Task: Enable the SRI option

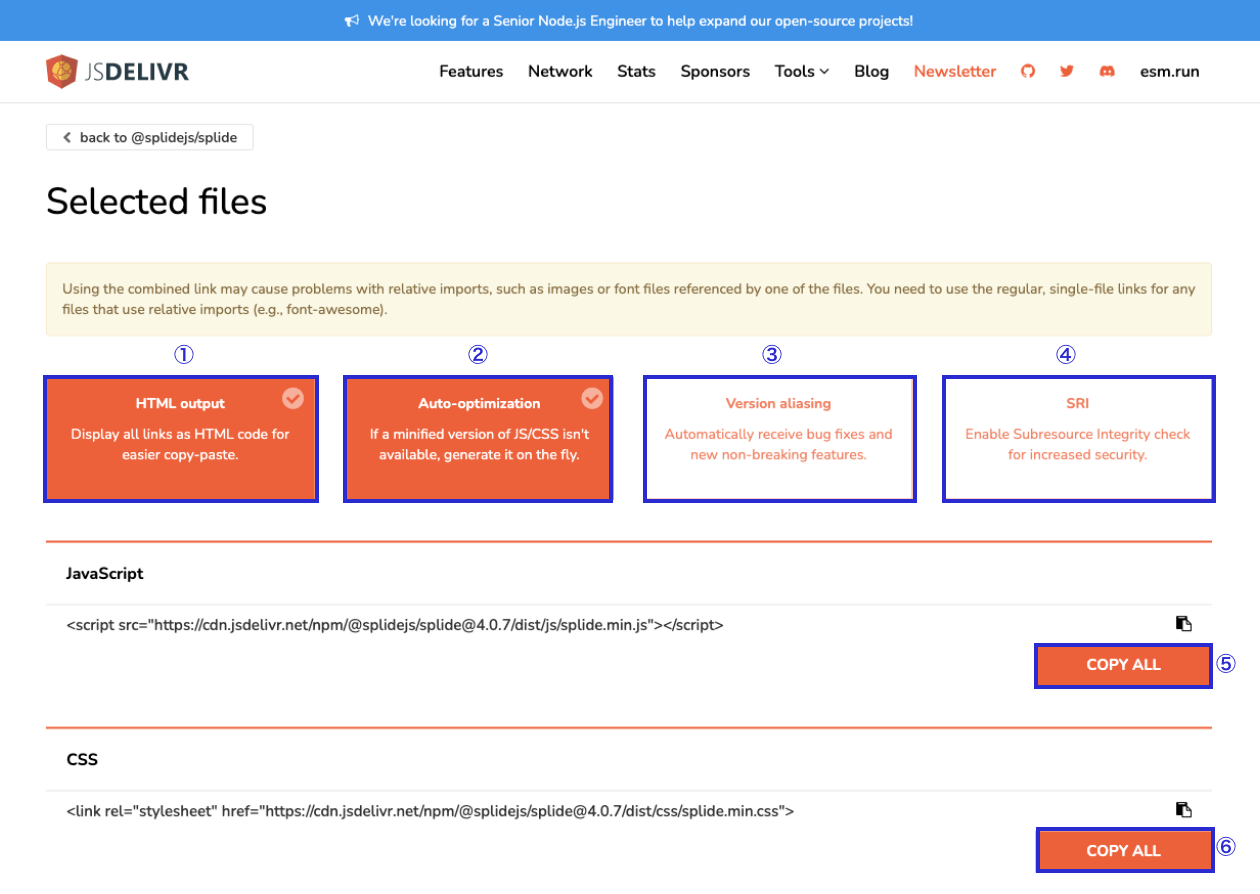Action: pyautogui.click(x=1078, y=439)
